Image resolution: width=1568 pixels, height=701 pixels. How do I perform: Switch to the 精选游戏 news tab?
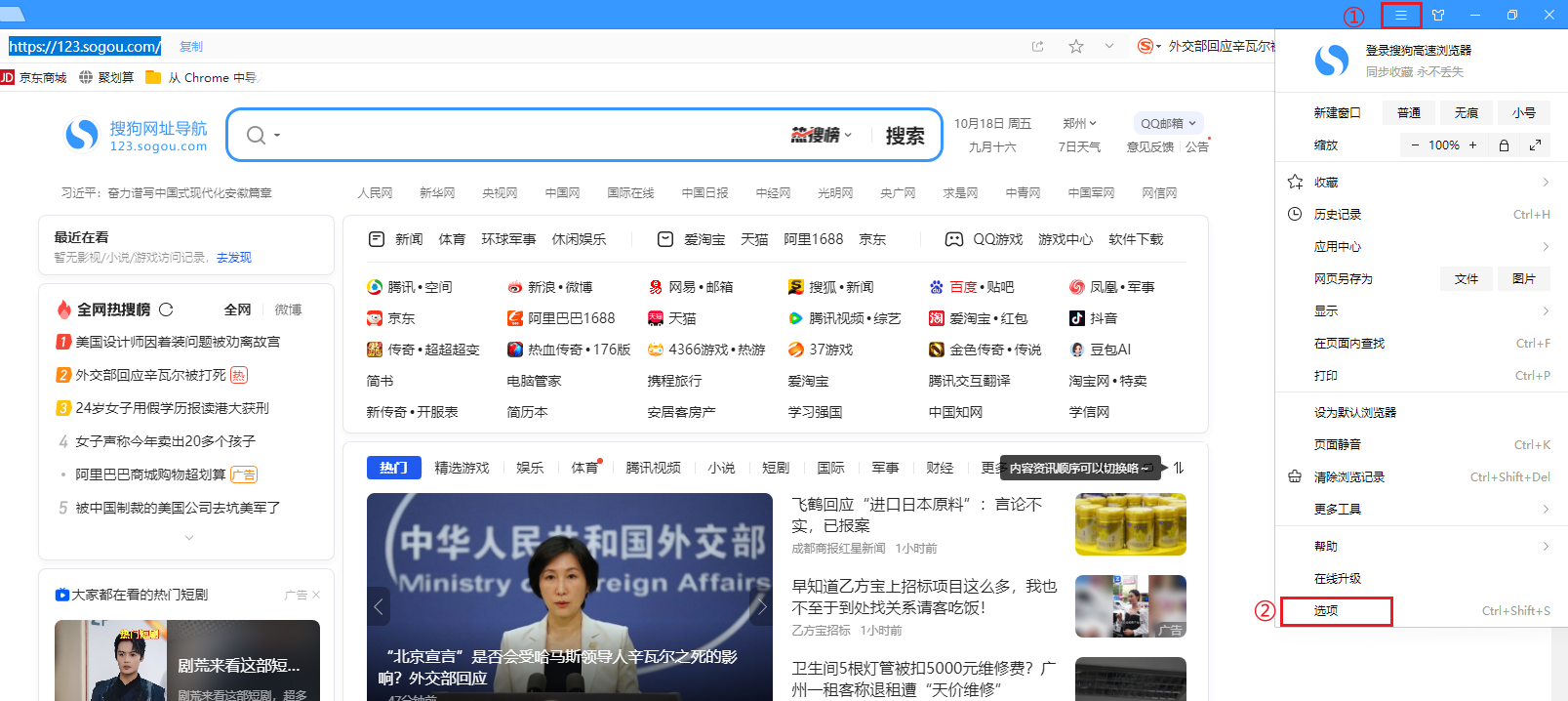point(462,468)
